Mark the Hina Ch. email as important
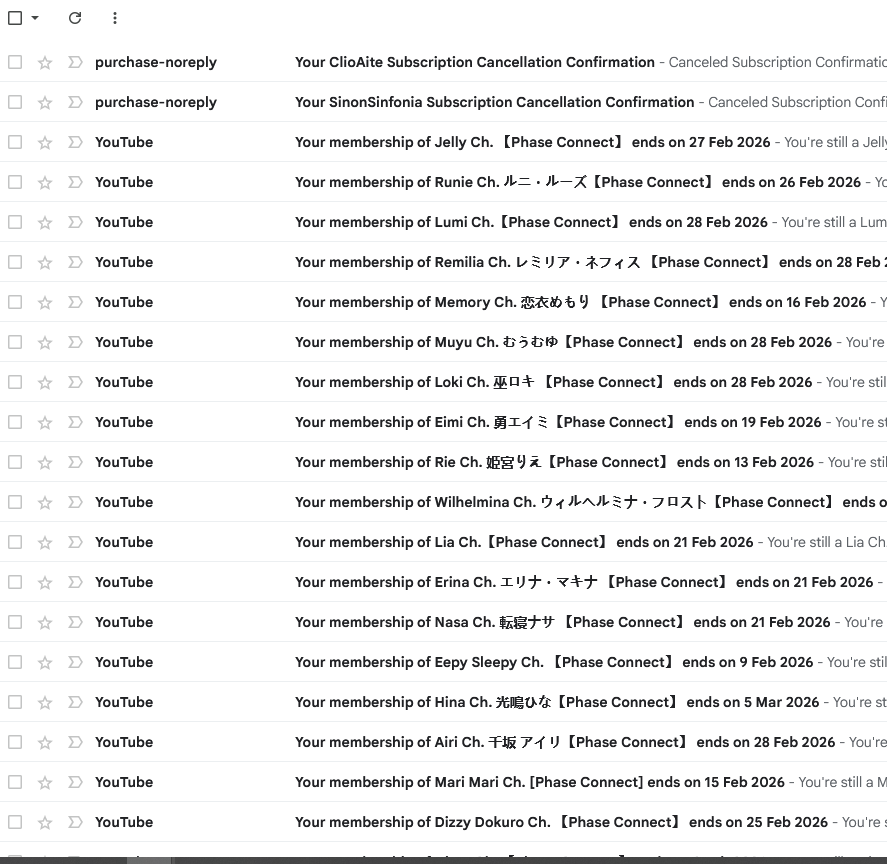The image size is (887, 864). (75, 702)
